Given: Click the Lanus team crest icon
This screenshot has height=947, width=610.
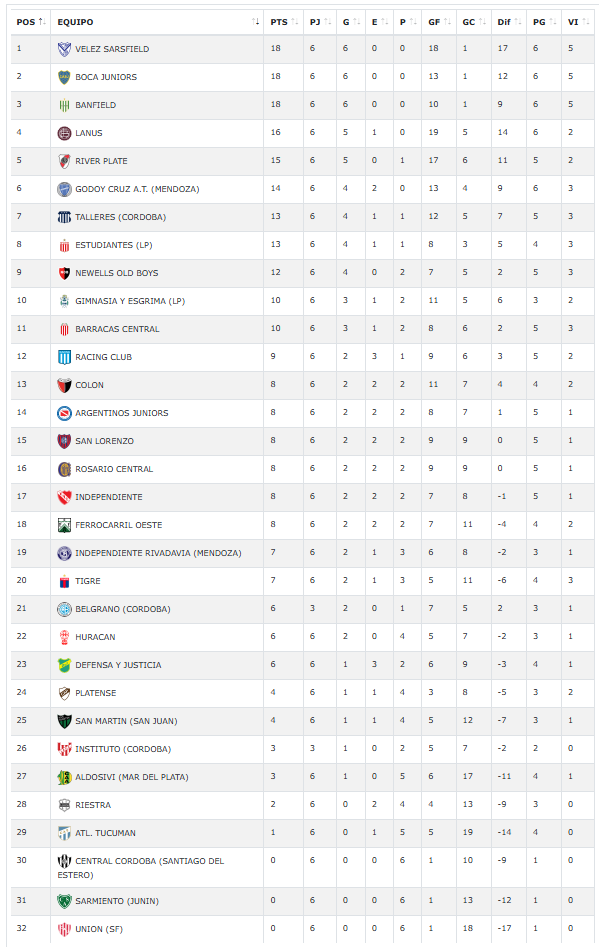Looking at the screenshot, I should point(64,133).
